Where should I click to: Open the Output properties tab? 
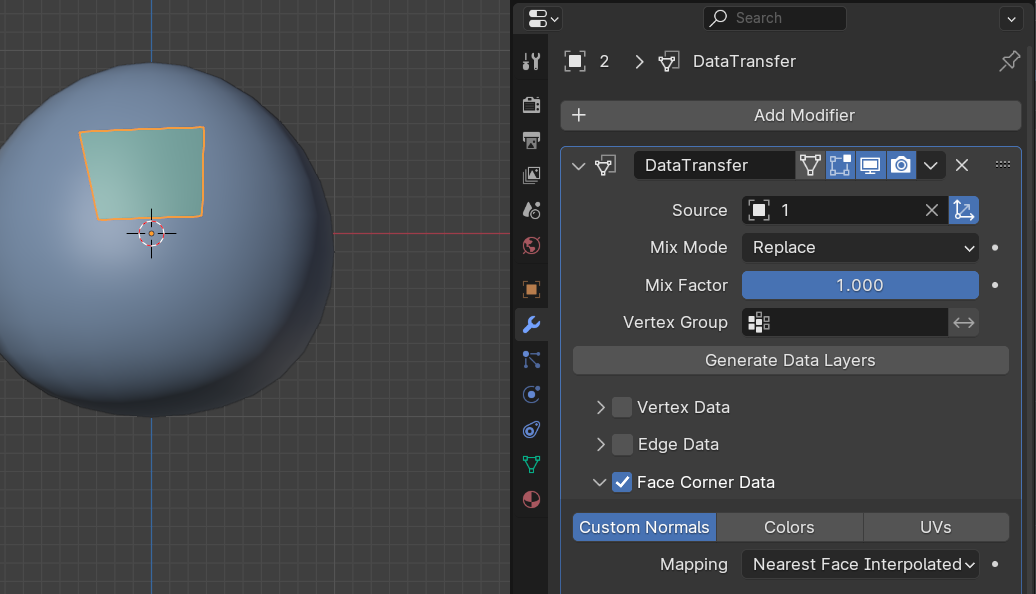click(x=531, y=140)
